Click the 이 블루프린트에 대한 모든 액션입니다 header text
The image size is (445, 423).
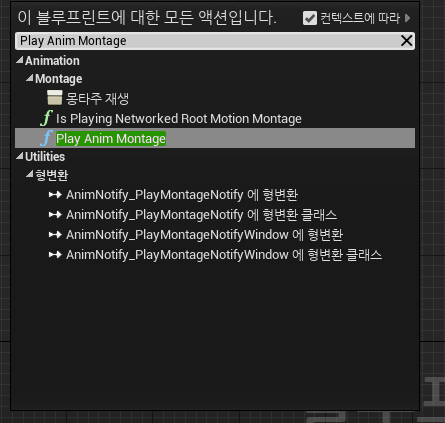147,17
